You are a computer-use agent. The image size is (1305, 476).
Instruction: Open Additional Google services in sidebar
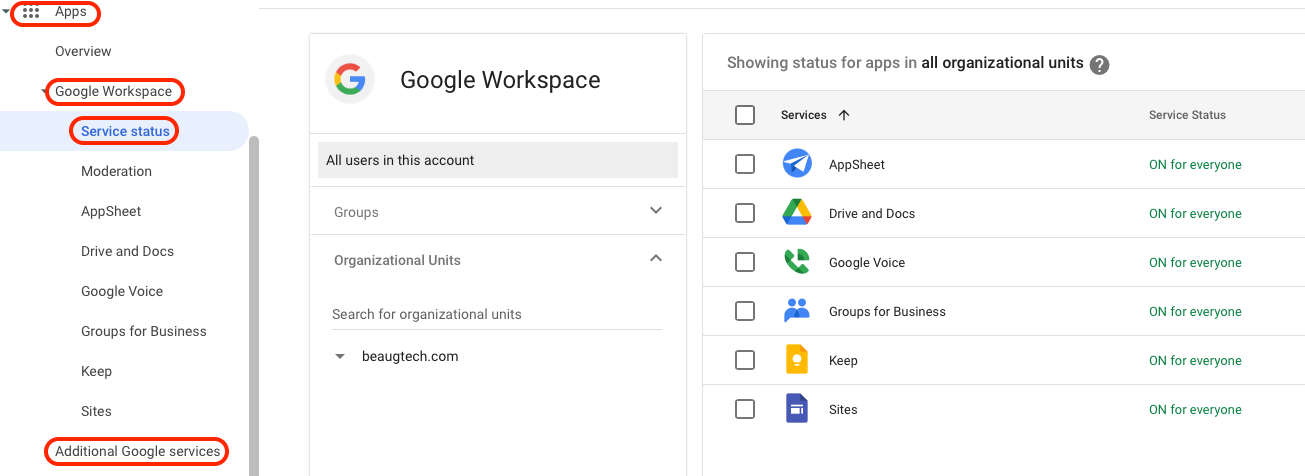pyautogui.click(x=137, y=451)
